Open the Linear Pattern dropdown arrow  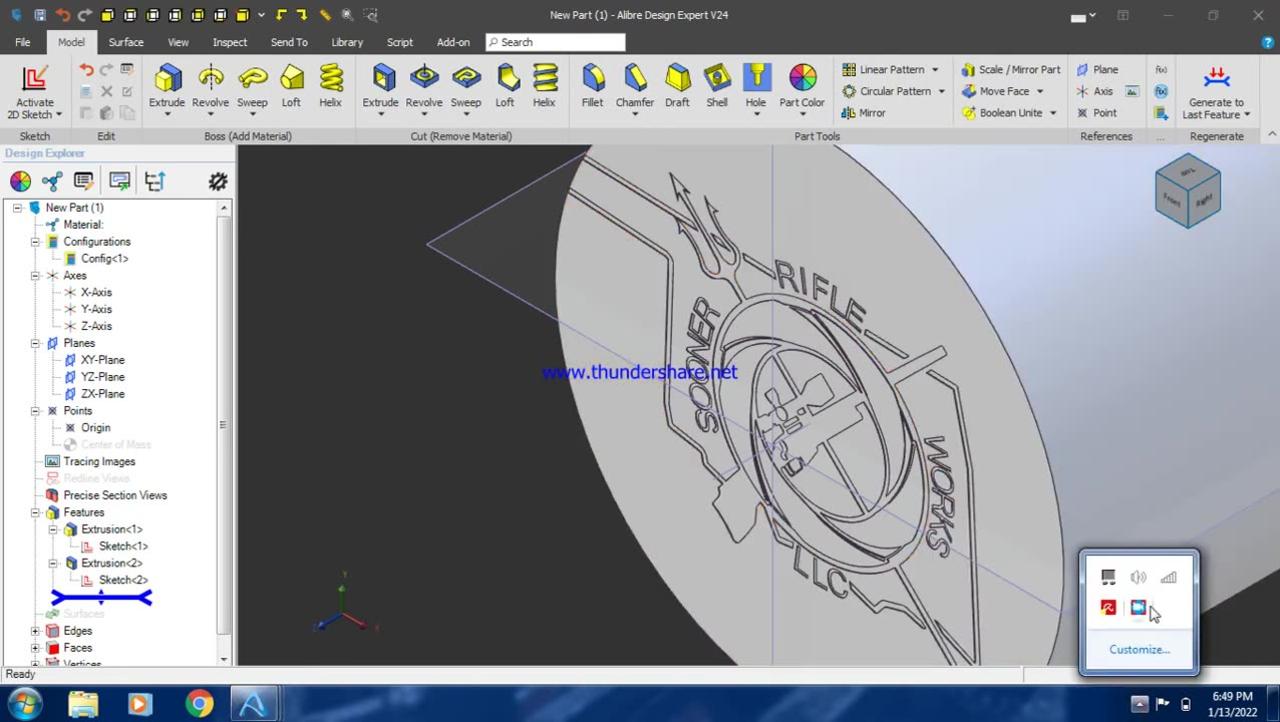[x=934, y=69]
